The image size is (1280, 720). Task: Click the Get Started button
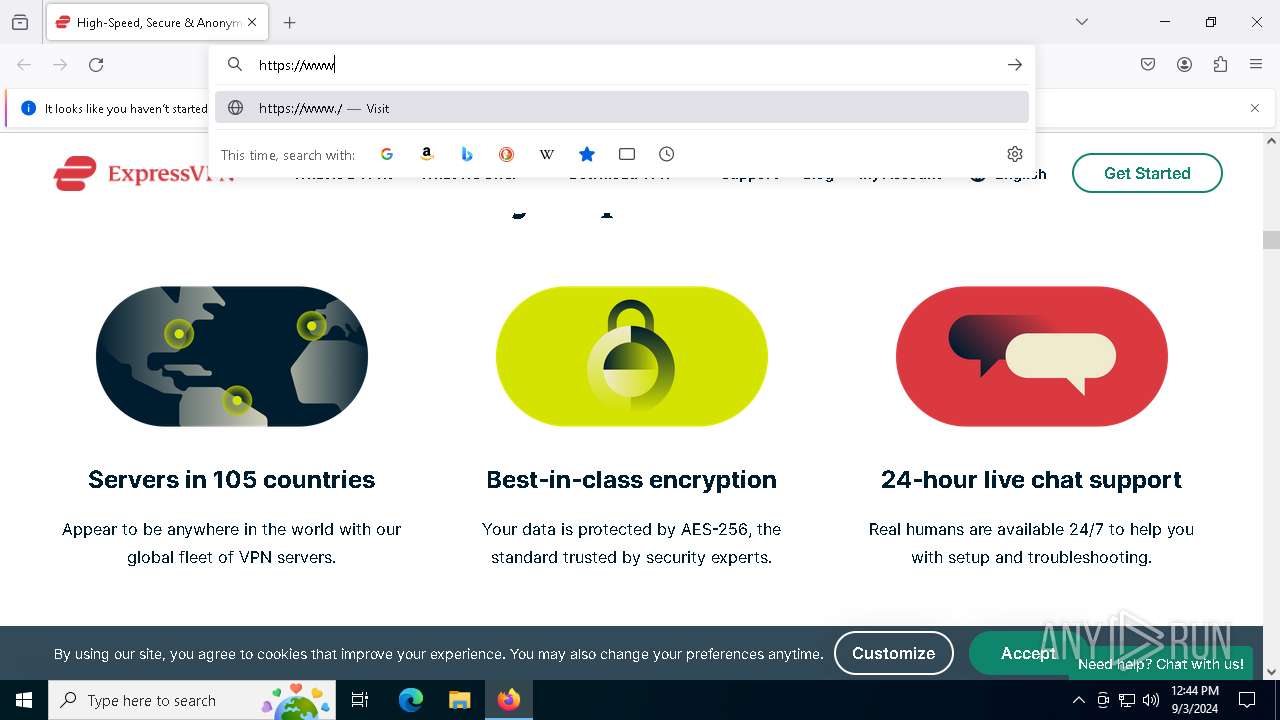pyautogui.click(x=1147, y=173)
